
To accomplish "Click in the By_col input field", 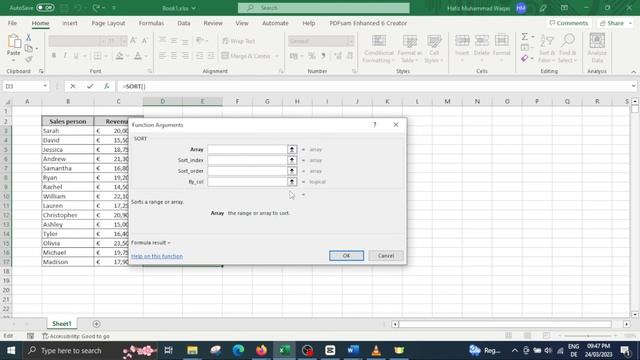I will click(247, 182).
